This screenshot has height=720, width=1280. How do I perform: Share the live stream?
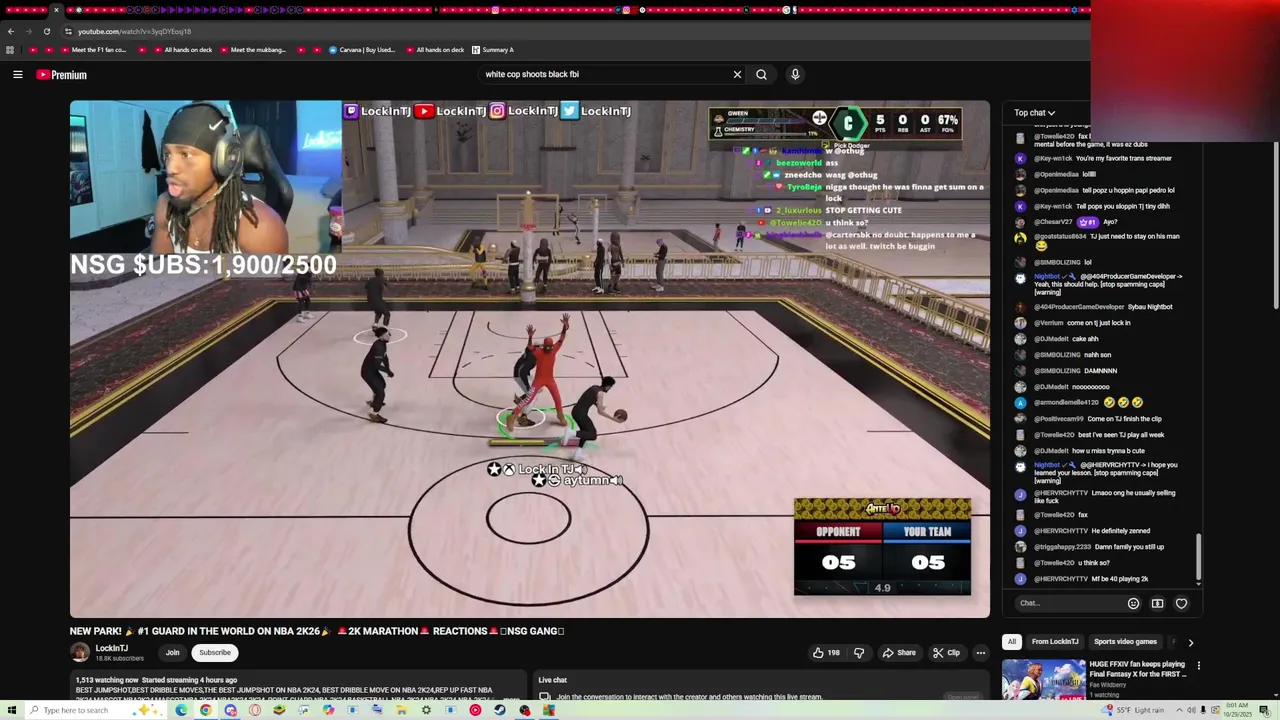(898, 653)
